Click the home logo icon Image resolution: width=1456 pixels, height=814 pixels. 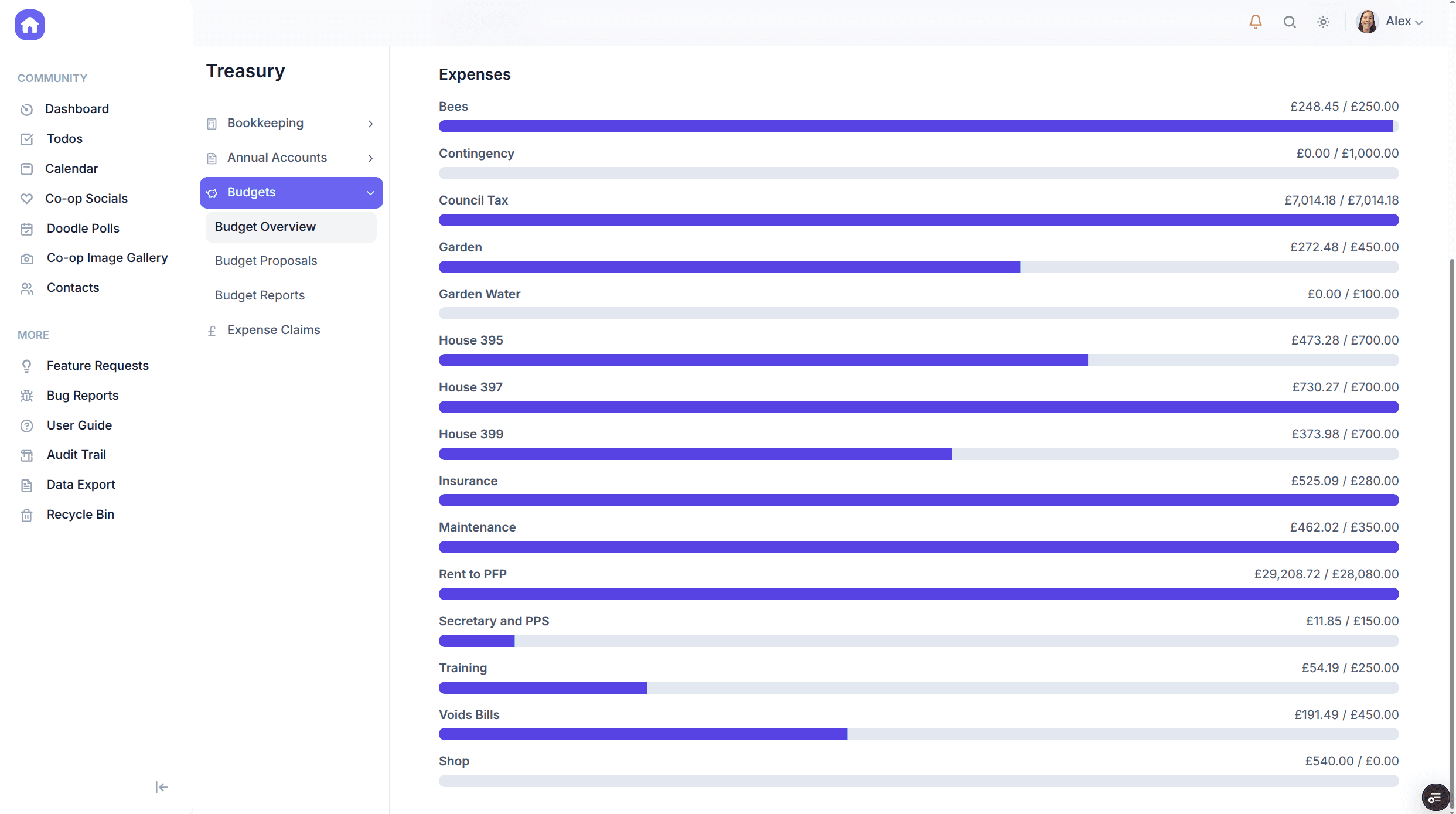30,25
